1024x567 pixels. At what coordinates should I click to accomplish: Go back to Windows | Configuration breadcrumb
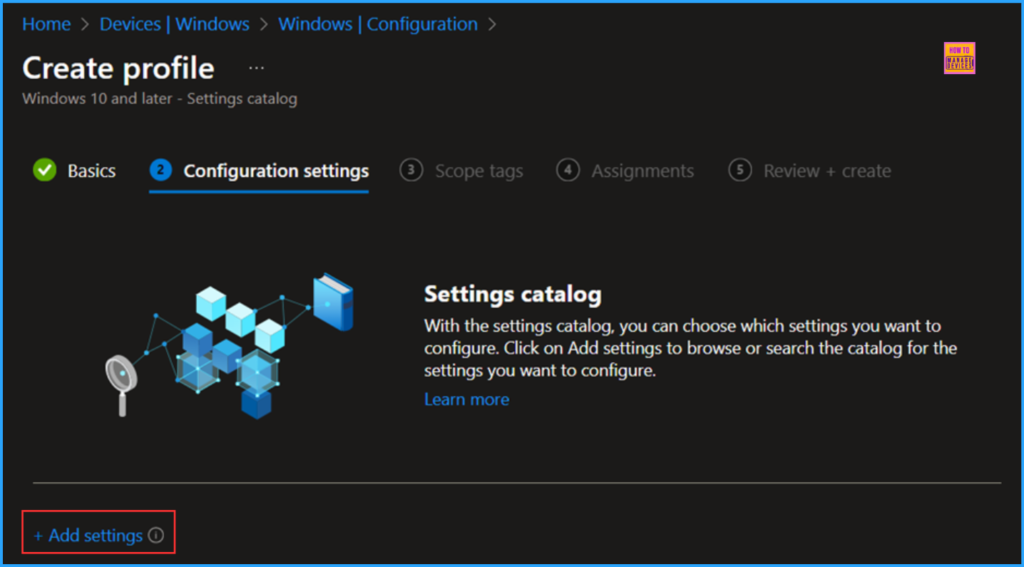coord(377,24)
